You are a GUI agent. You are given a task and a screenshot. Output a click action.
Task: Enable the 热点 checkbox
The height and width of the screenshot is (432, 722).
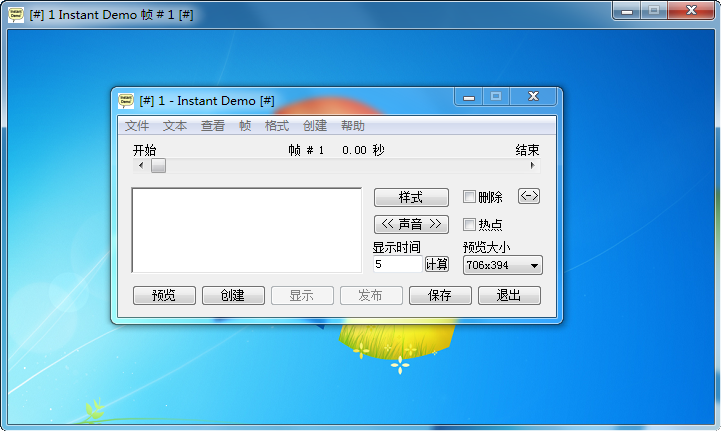pos(470,225)
